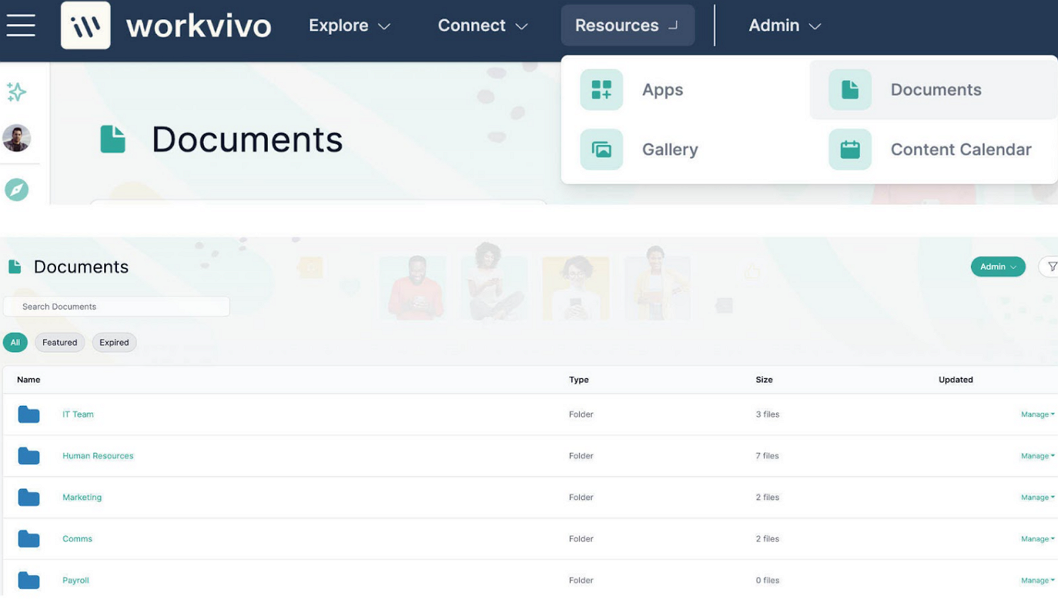Click the Human Resources folder icon
This screenshot has width=1058, height=600.
coord(28,456)
